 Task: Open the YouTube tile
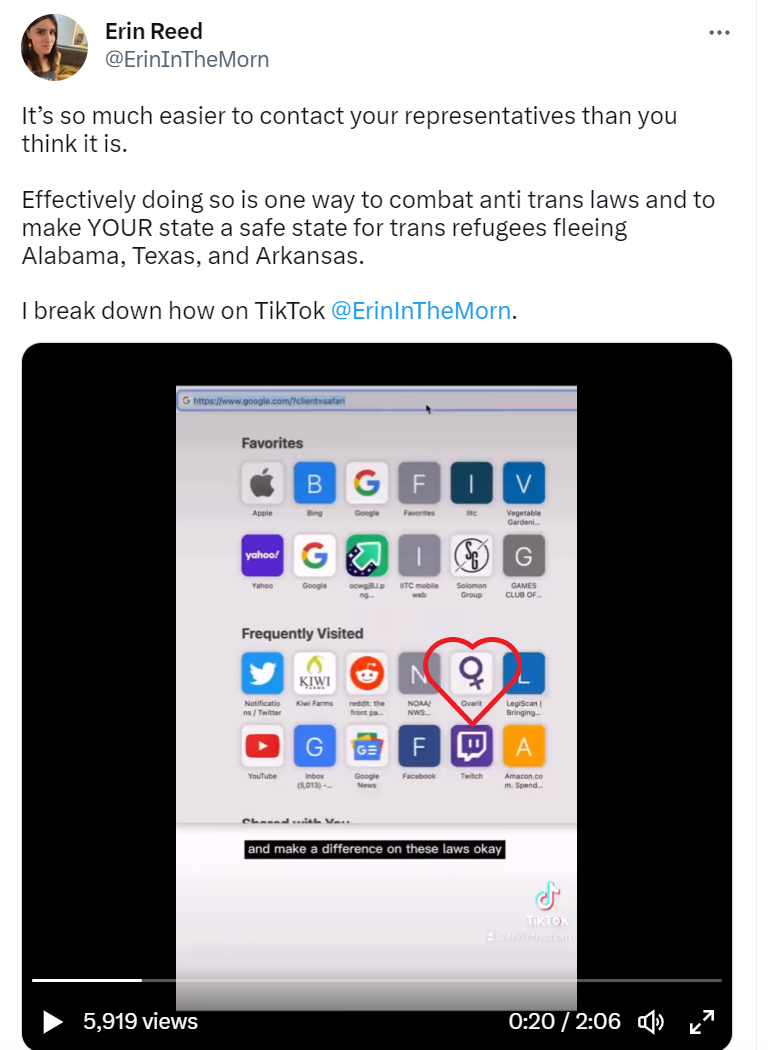click(x=262, y=746)
